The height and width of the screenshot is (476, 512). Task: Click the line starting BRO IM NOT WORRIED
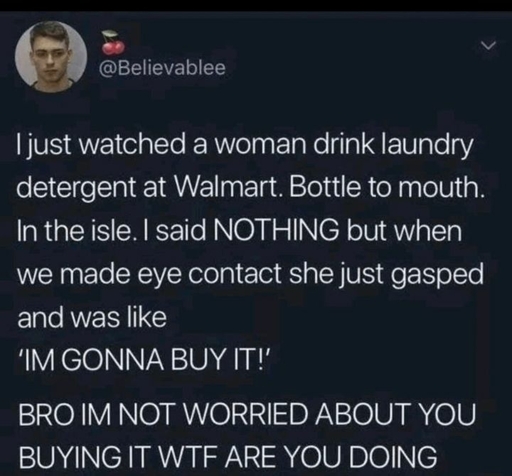(x=247, y=414)
